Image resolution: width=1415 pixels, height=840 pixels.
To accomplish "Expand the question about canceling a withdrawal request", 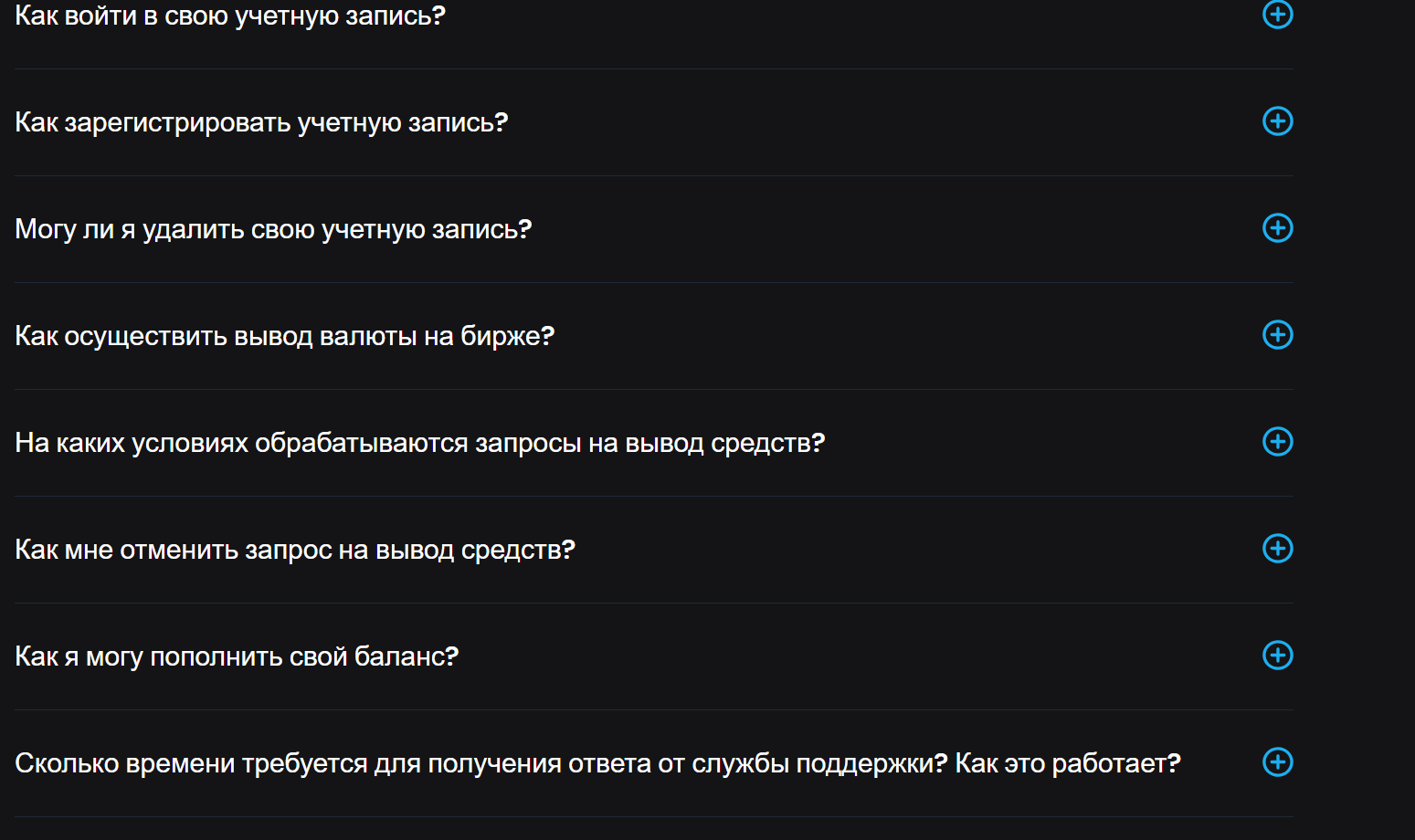I will (1277, 549).
